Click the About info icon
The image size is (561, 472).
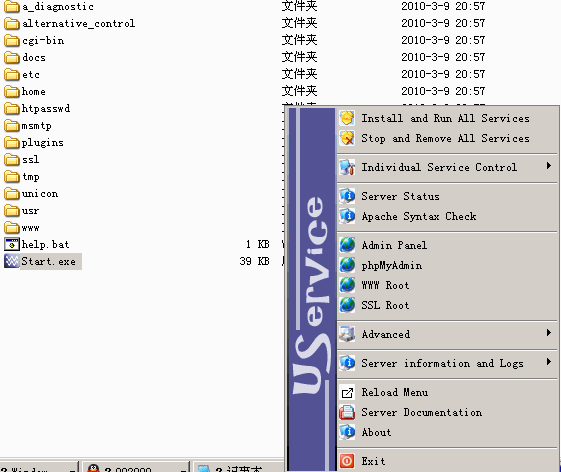pyautogui.click(x=347, y=432)
